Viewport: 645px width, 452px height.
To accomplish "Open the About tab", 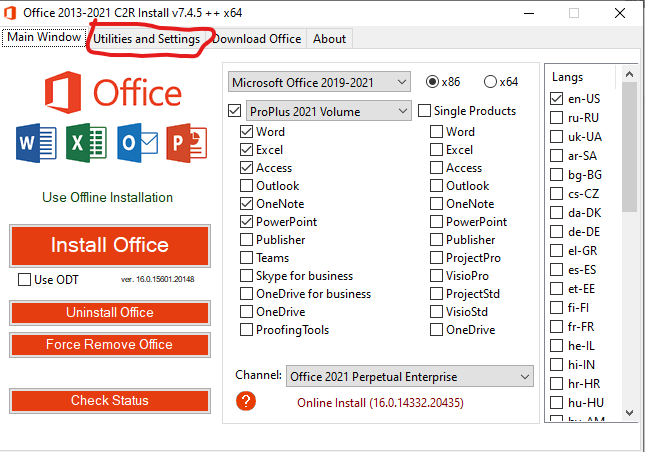I will coord(329,39).
